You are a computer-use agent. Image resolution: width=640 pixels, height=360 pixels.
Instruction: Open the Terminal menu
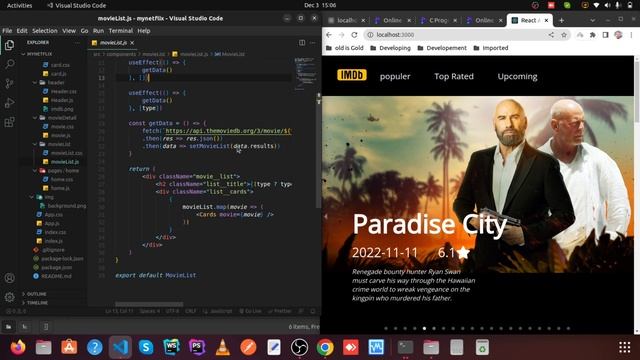[x=120, y=31]
